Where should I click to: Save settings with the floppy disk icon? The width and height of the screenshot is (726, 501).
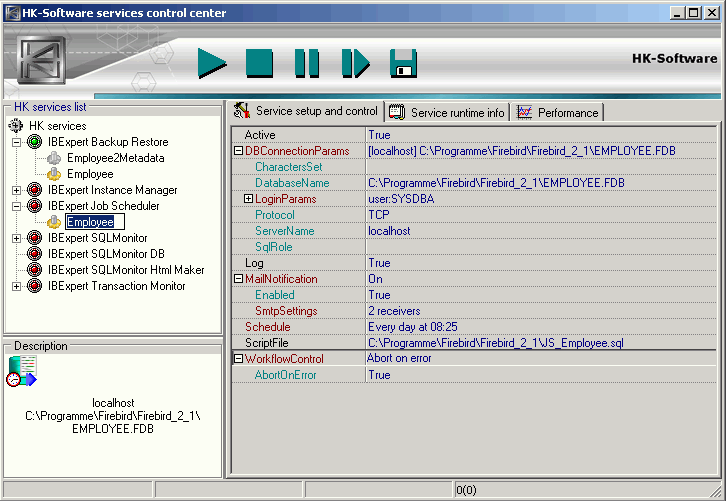(403, 63)
